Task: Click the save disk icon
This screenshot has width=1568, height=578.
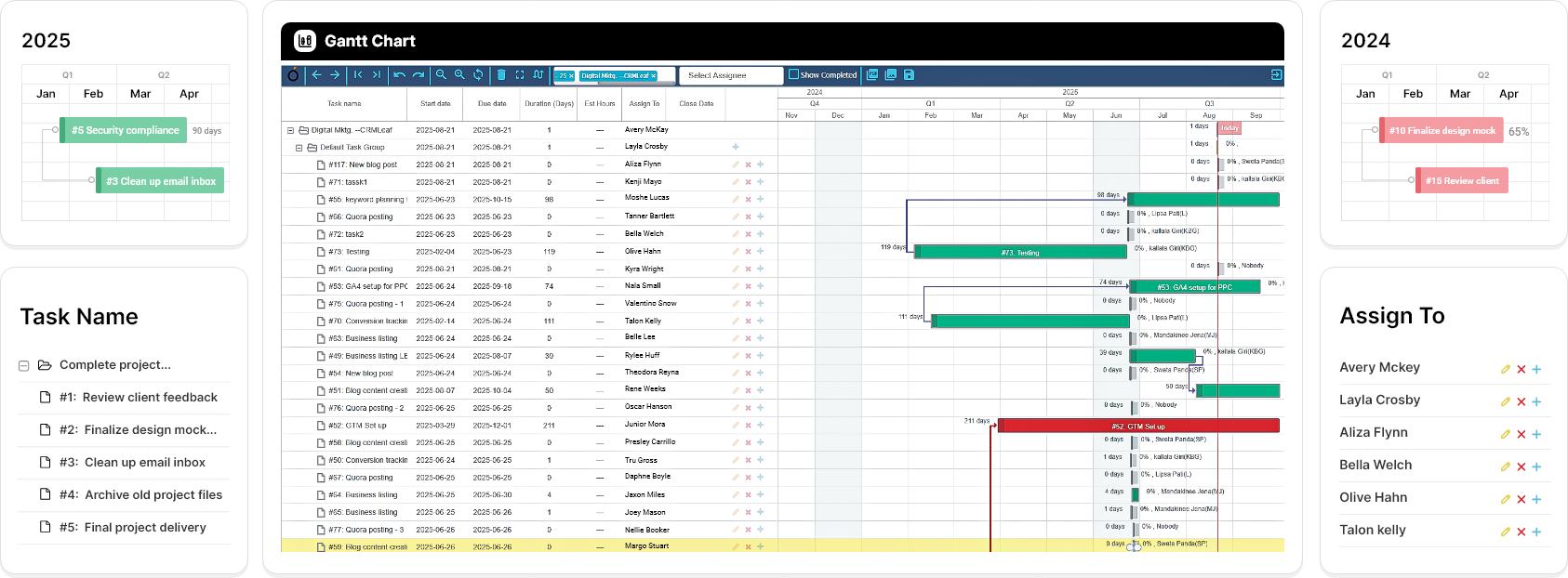Action: pyautogui.click(x=909, y=75)
